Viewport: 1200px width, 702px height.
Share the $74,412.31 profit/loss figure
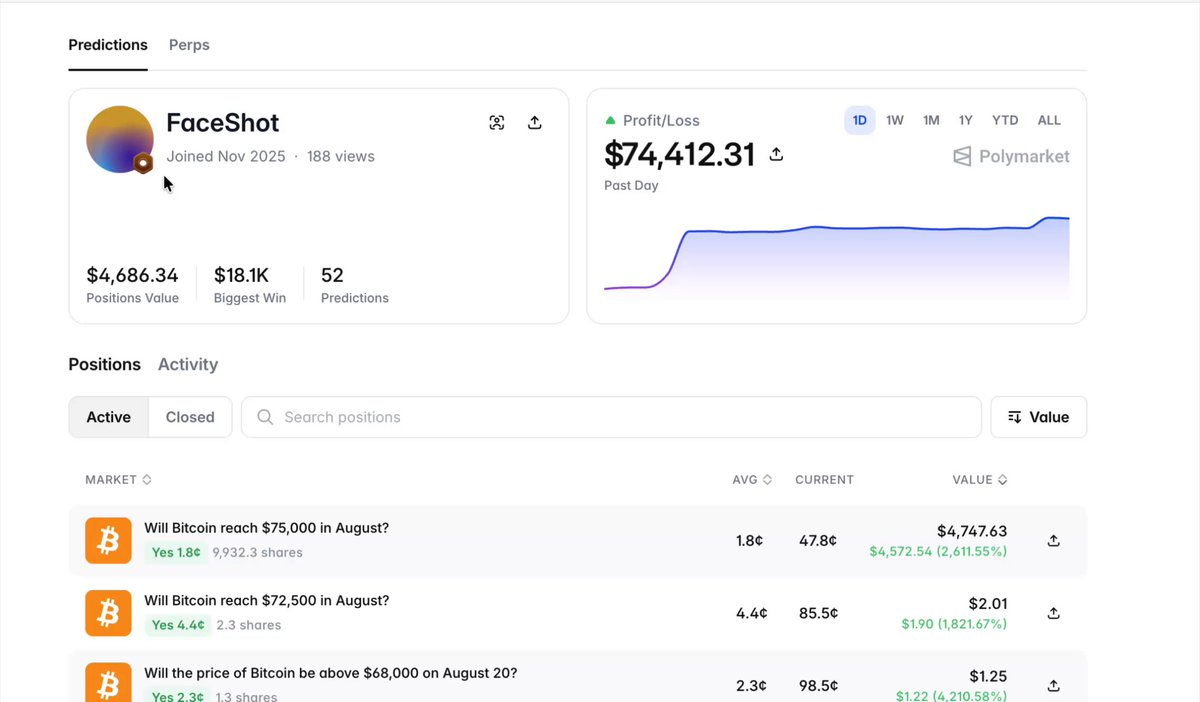pyautogui.click(x=776, y=154)
